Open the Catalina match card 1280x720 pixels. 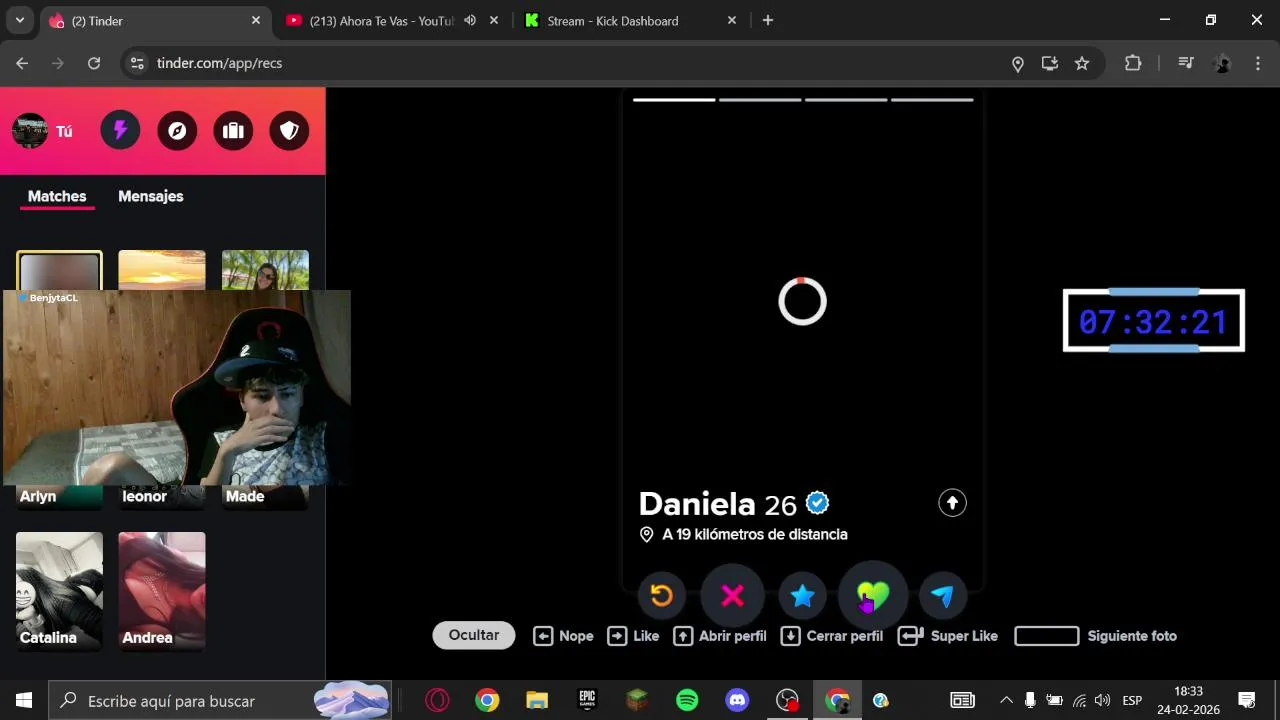pos(59,591)
